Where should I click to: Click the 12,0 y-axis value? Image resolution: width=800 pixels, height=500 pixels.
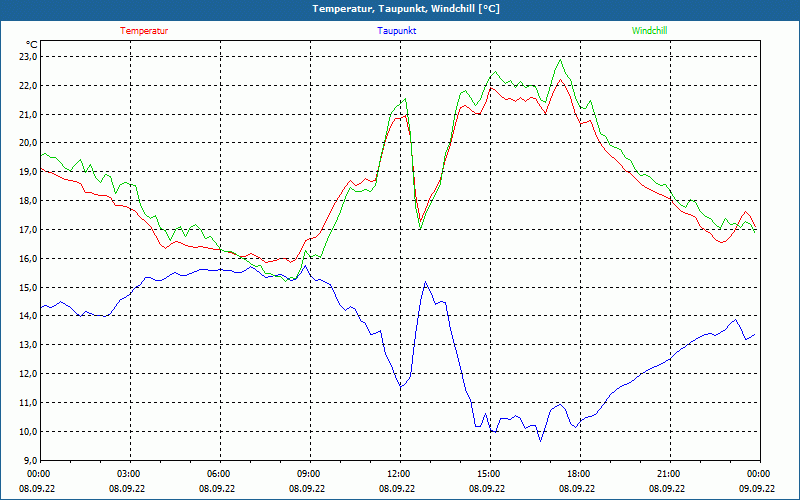point(28,374)
